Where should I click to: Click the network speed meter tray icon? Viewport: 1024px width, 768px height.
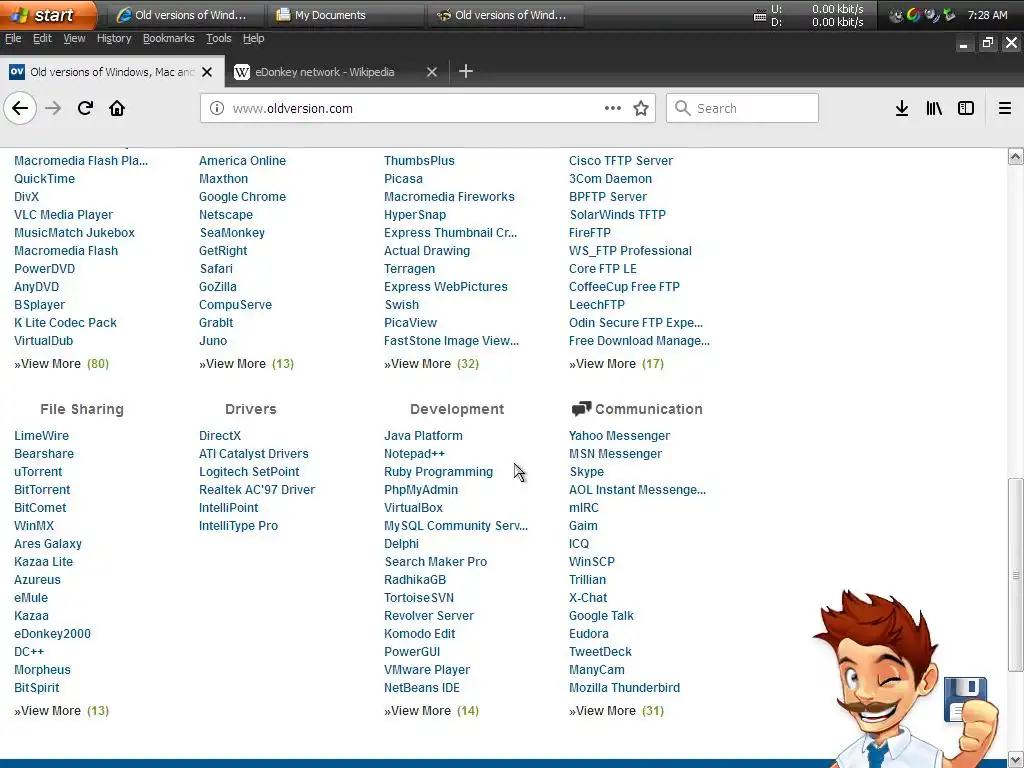(x=760, y=16)
